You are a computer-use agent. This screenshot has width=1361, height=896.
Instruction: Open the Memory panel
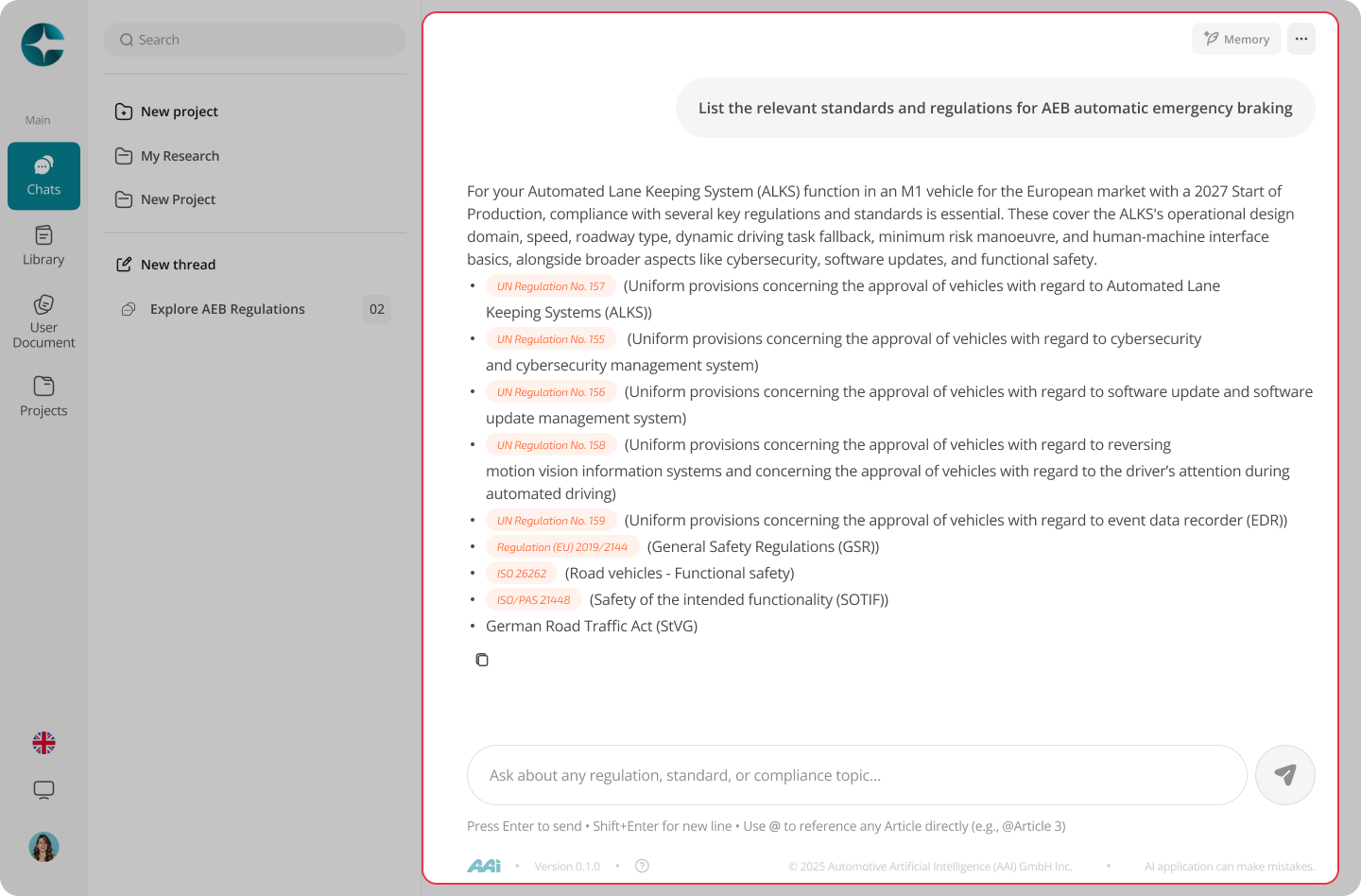coord(1236,39)
